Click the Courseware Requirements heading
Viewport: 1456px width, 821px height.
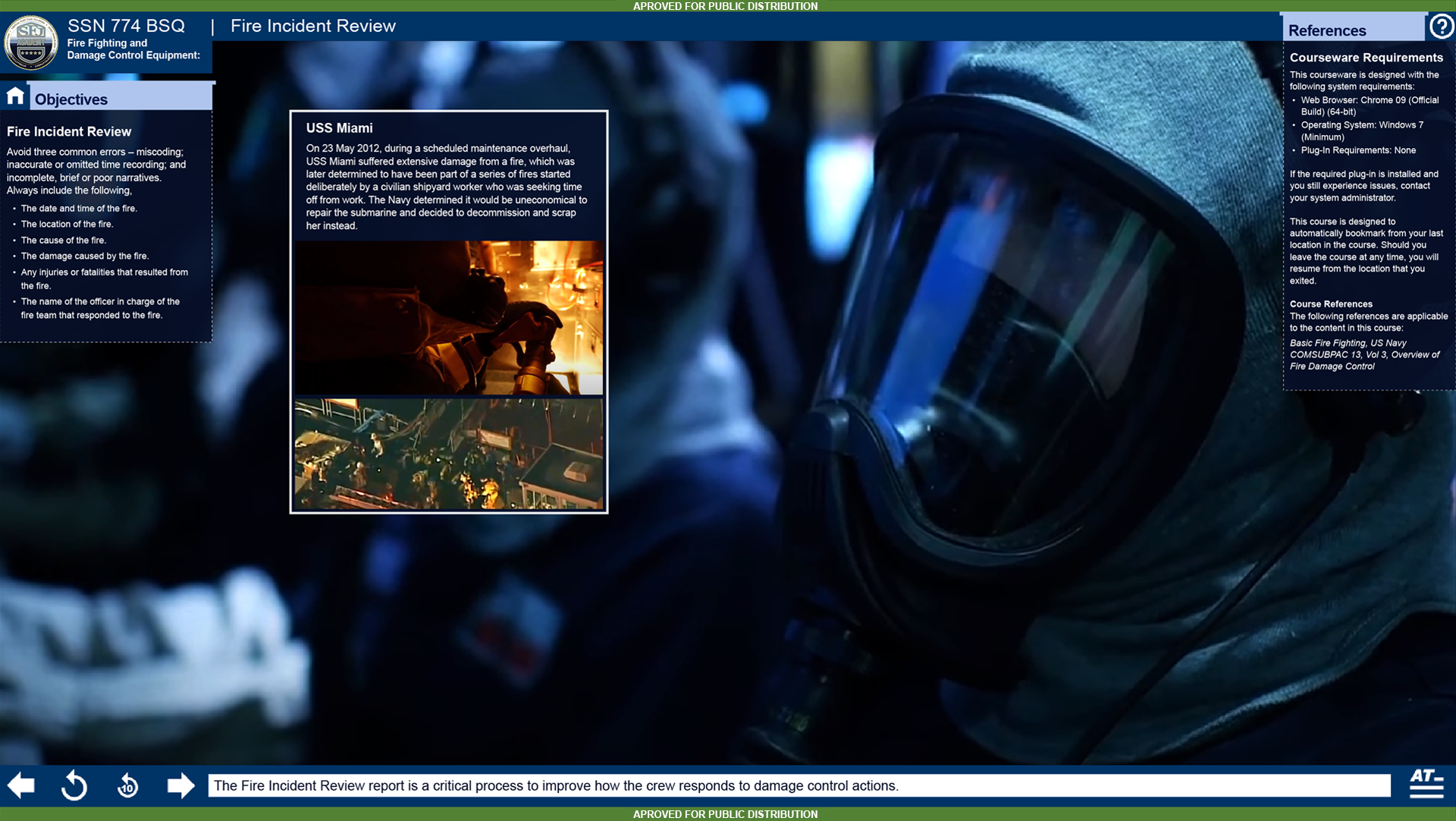coord(1366,58)
